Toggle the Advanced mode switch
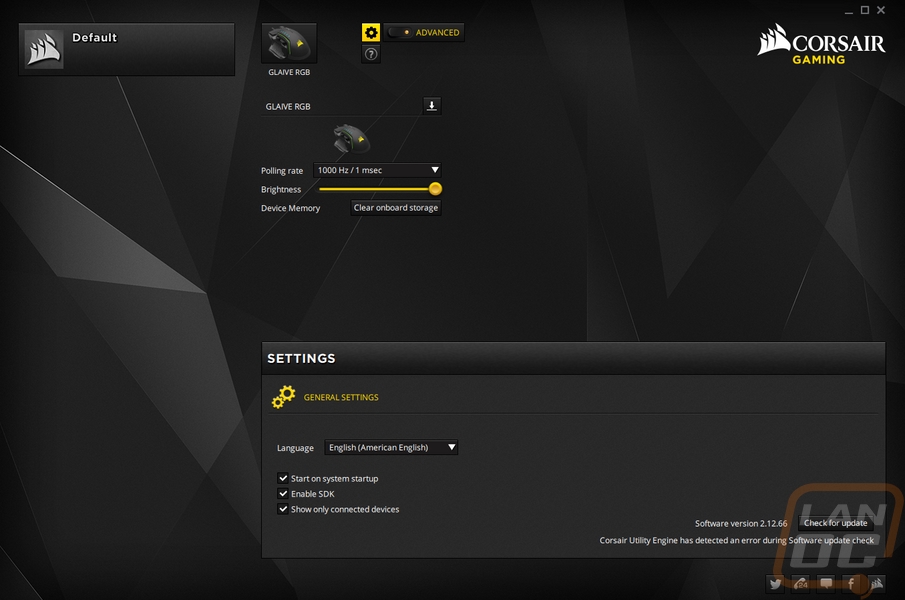The image size is (905, 600). 399,32
